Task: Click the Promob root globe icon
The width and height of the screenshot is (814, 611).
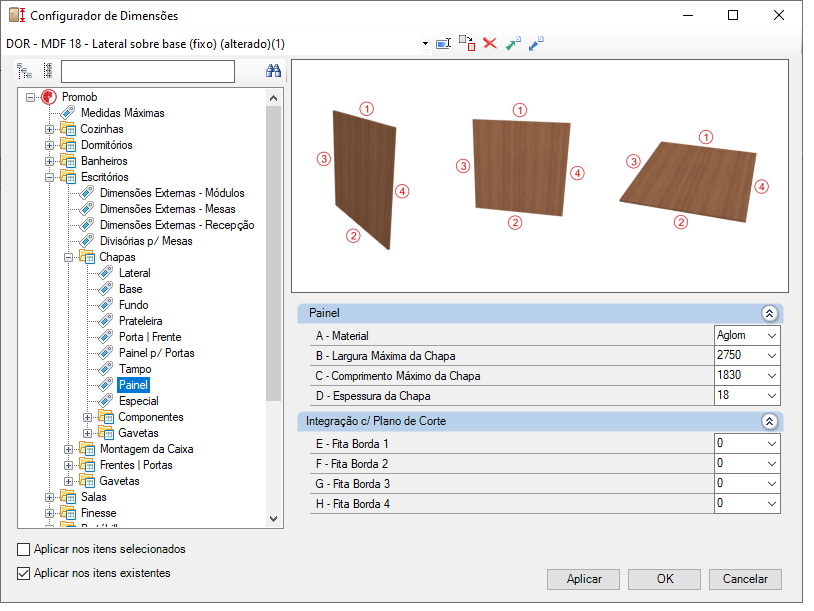Action: point(49,97)
